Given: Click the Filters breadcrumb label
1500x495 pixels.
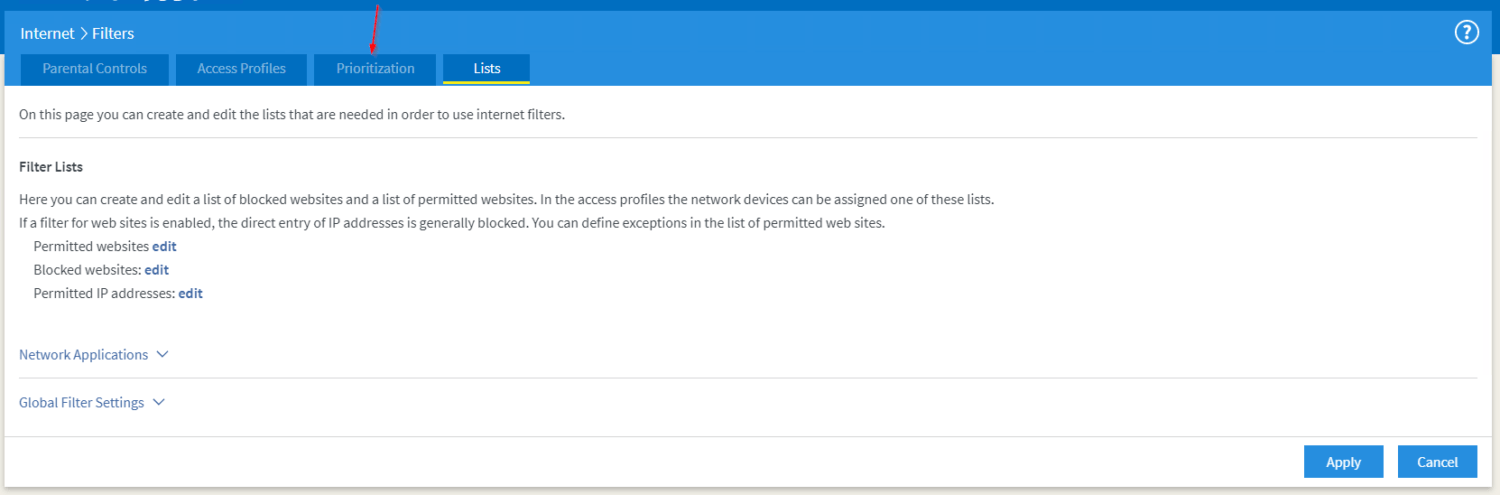Looking at the screenshot, I should [113, 34].
